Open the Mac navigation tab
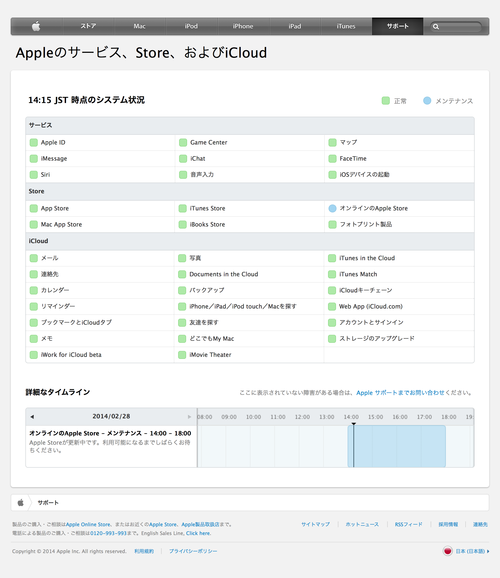Image resolution: width=500 pixels, height=578 pixels. pyautogui.click(x=139, y=26)
